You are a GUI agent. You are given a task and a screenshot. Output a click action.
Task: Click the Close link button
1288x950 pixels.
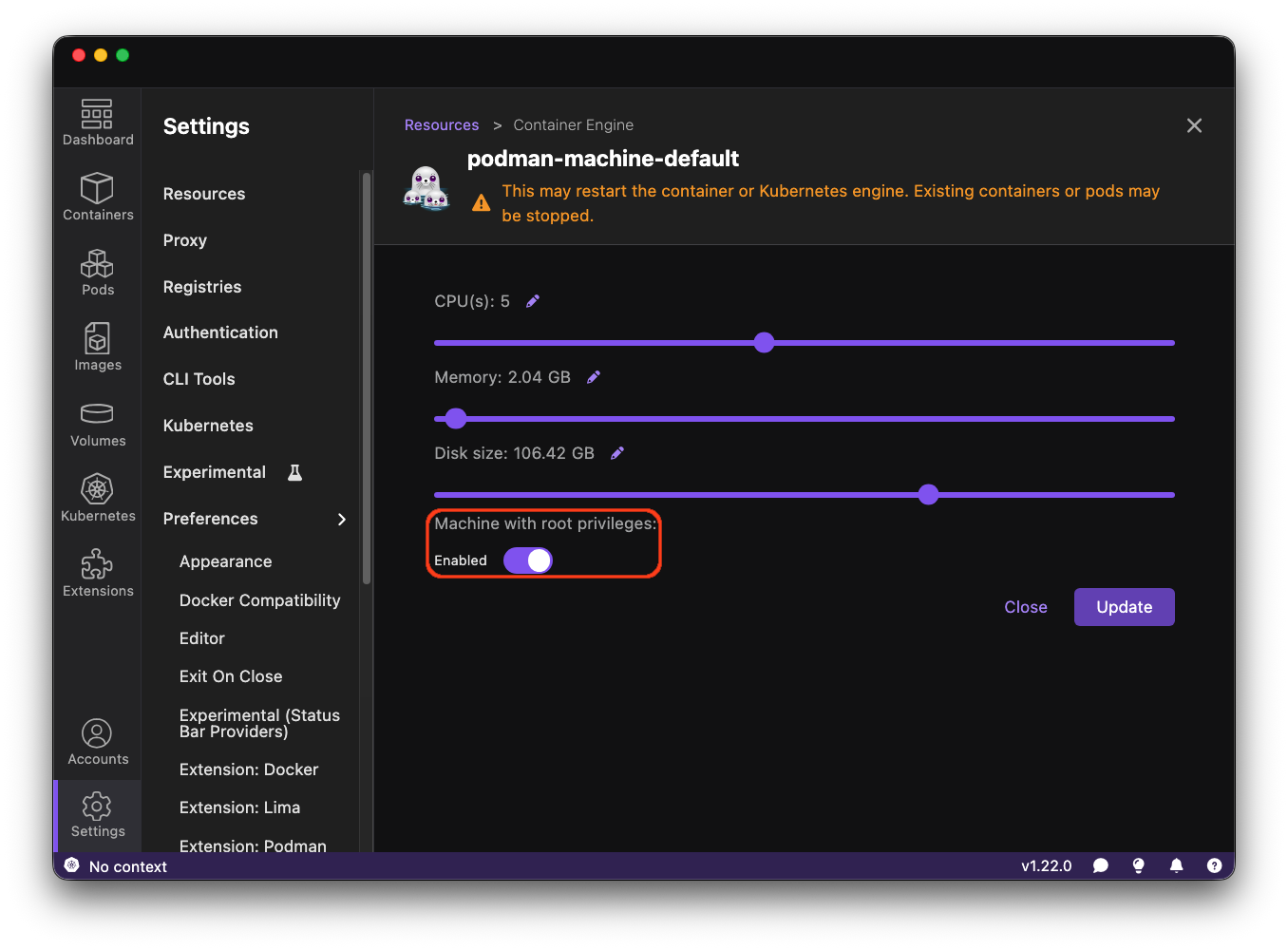point(1026,607)
